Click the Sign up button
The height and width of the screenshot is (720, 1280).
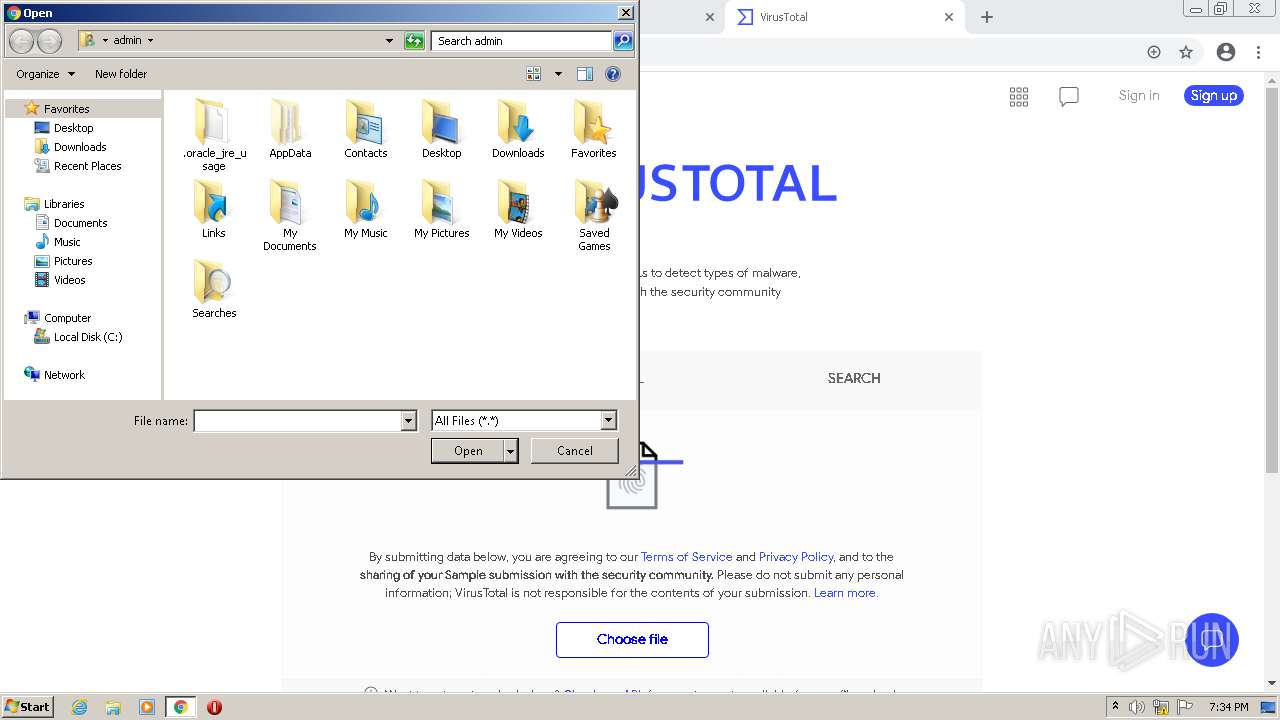pyautogui.click(x=1214, y=96)
